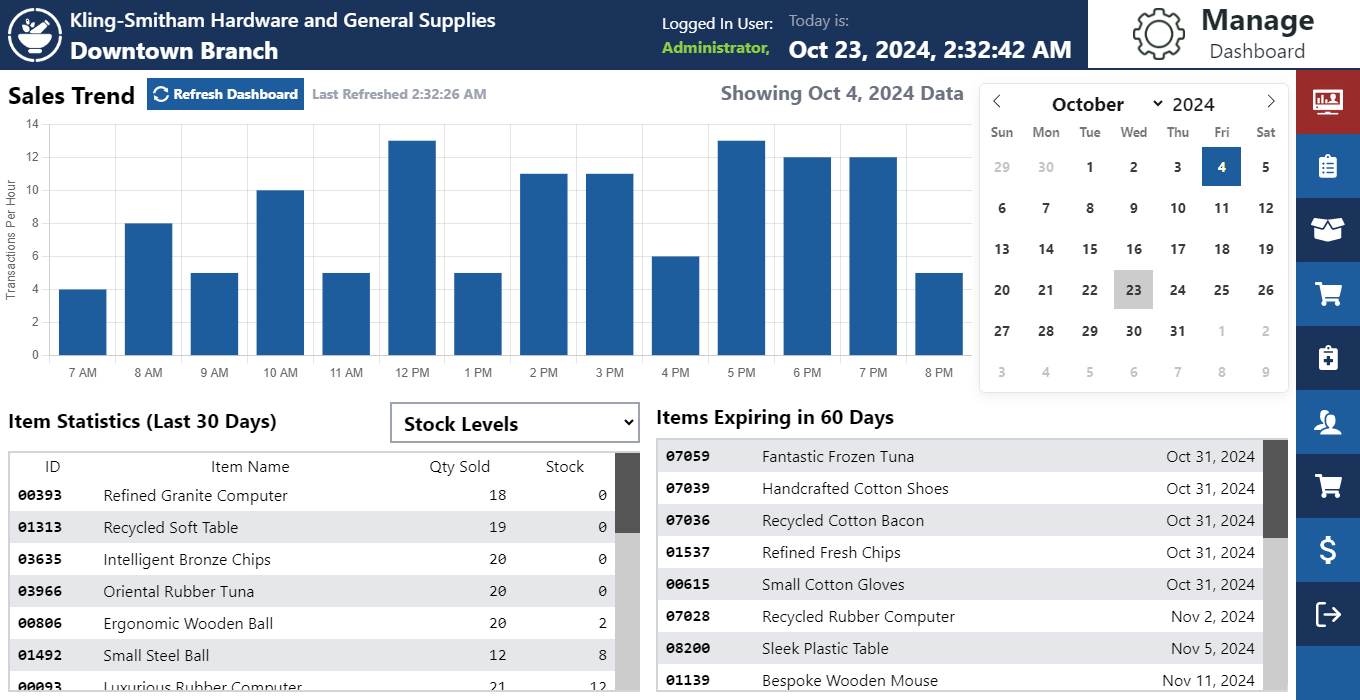Select October 23 on the calendar
Viewport: 1360px width, 700px height.
click(x=1133, y=290)
